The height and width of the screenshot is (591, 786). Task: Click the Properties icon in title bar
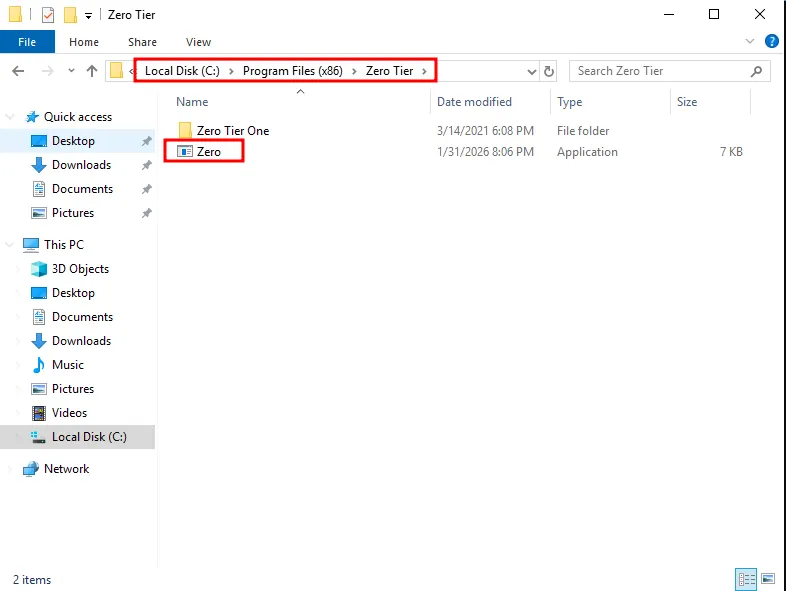(47, 15)
